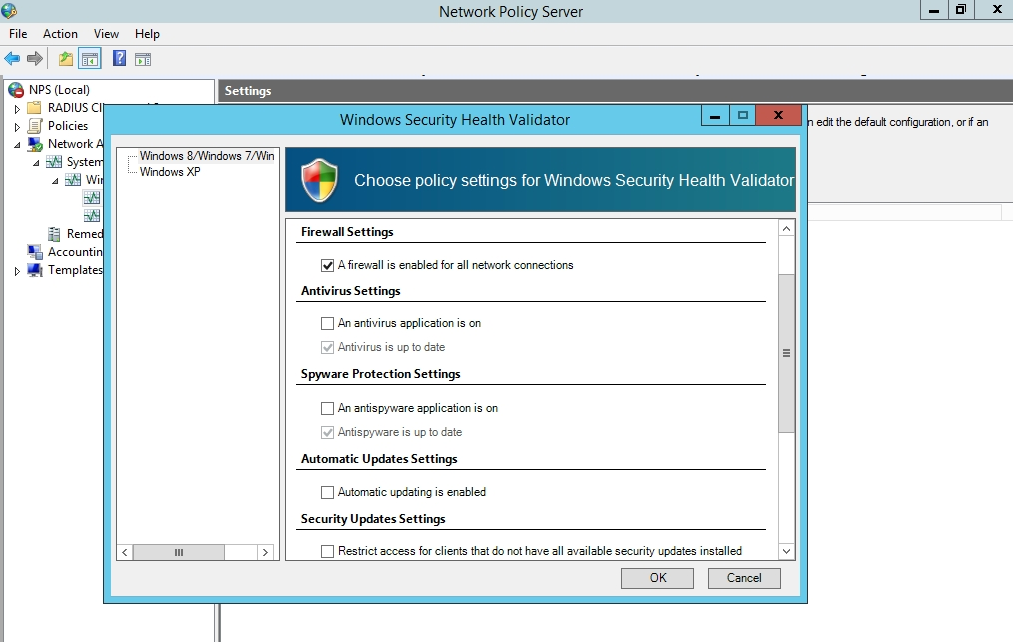This screenshot has height=642, width=1013.
Task: Click the Network Policy Server title bar app icon
Action: 9,10
